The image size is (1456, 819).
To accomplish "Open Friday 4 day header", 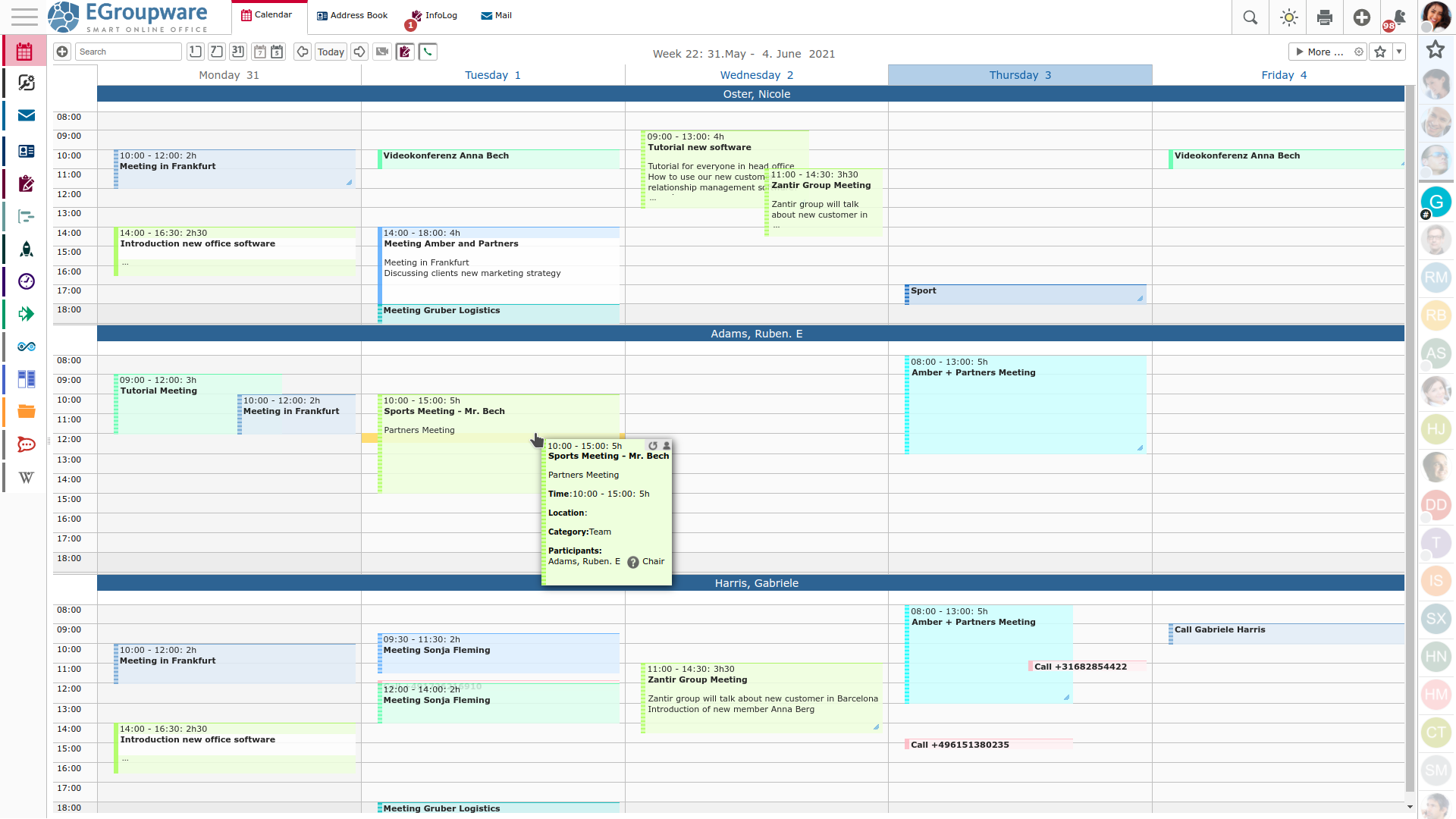I will [x=1284, y=75].
